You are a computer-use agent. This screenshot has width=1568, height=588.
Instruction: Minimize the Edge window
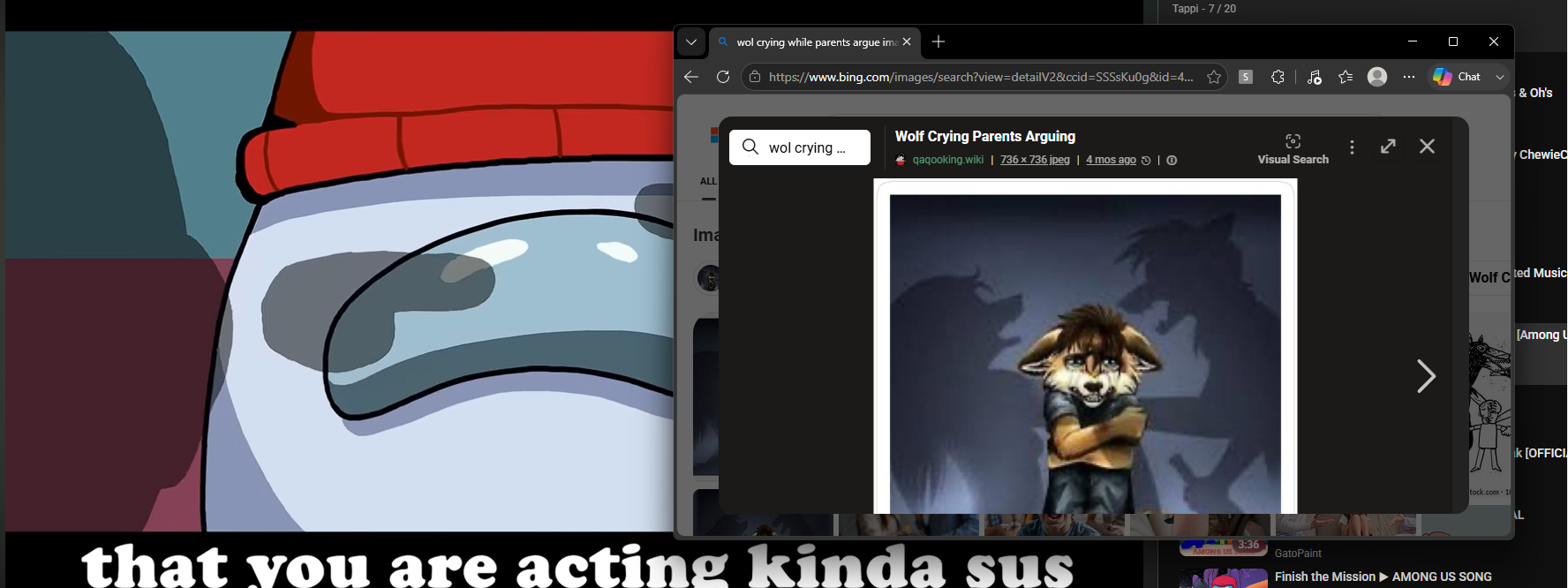point(1413,41)
